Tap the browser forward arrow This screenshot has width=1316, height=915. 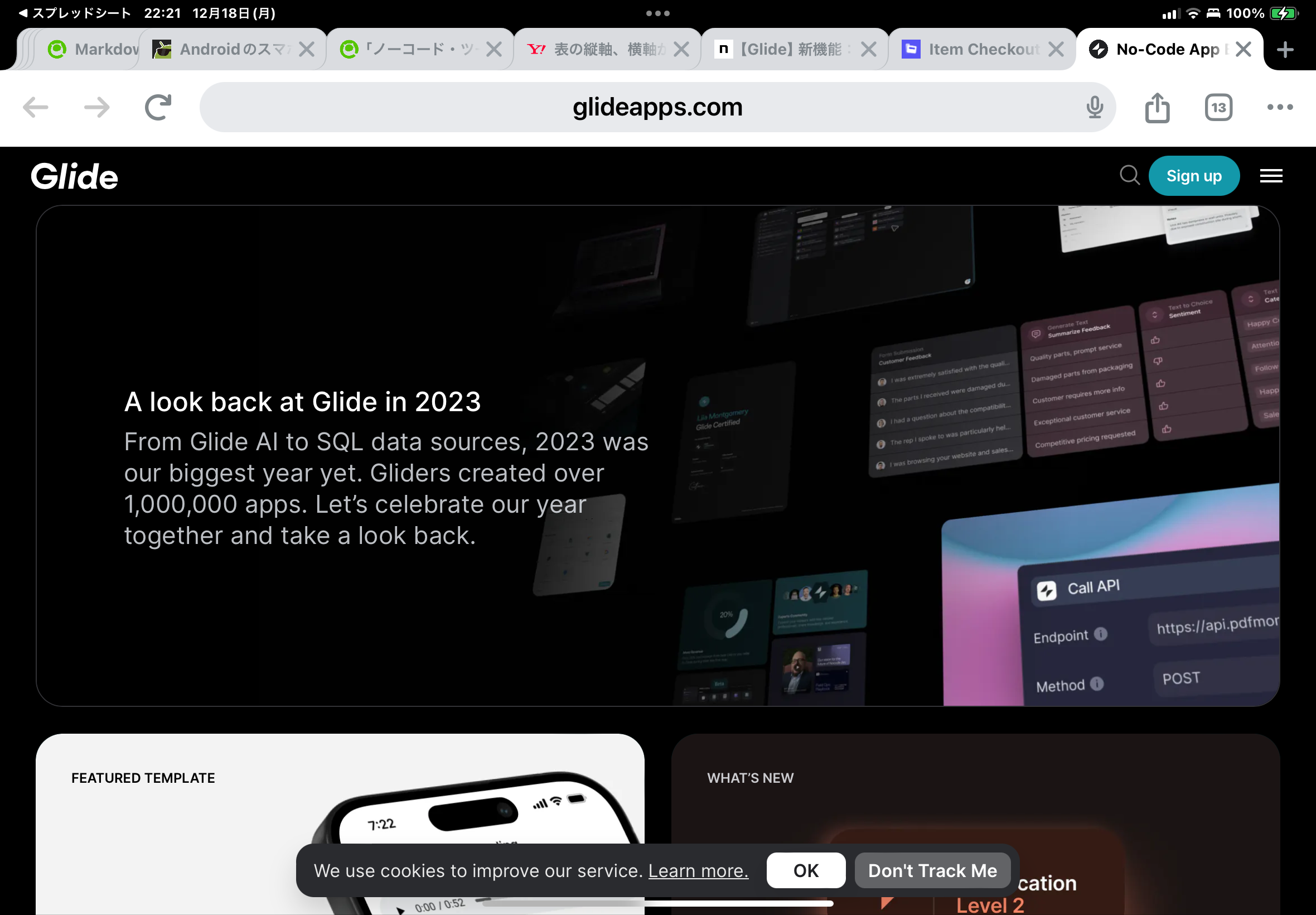click(96, 107)
